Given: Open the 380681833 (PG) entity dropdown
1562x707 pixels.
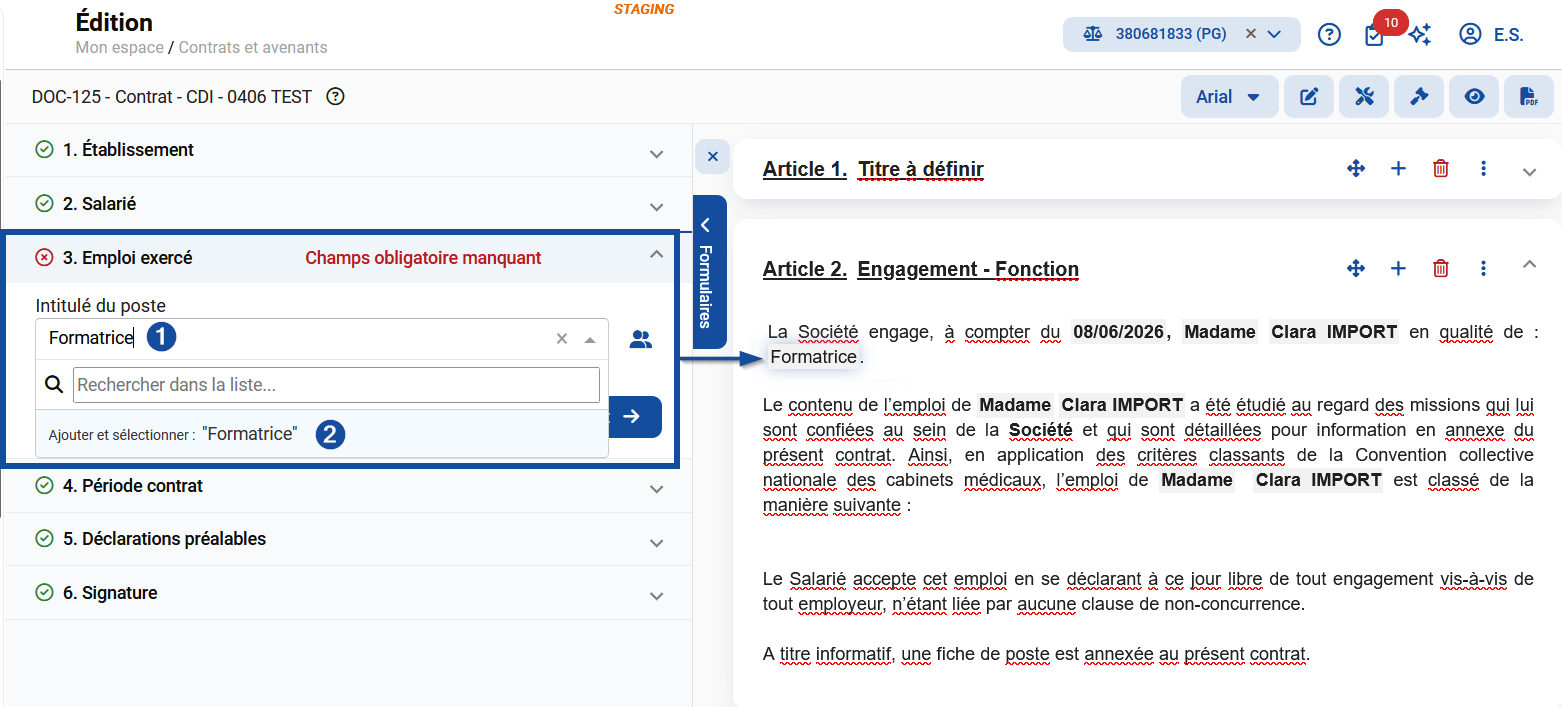Looking at the screenshot, I should 1274,34.
